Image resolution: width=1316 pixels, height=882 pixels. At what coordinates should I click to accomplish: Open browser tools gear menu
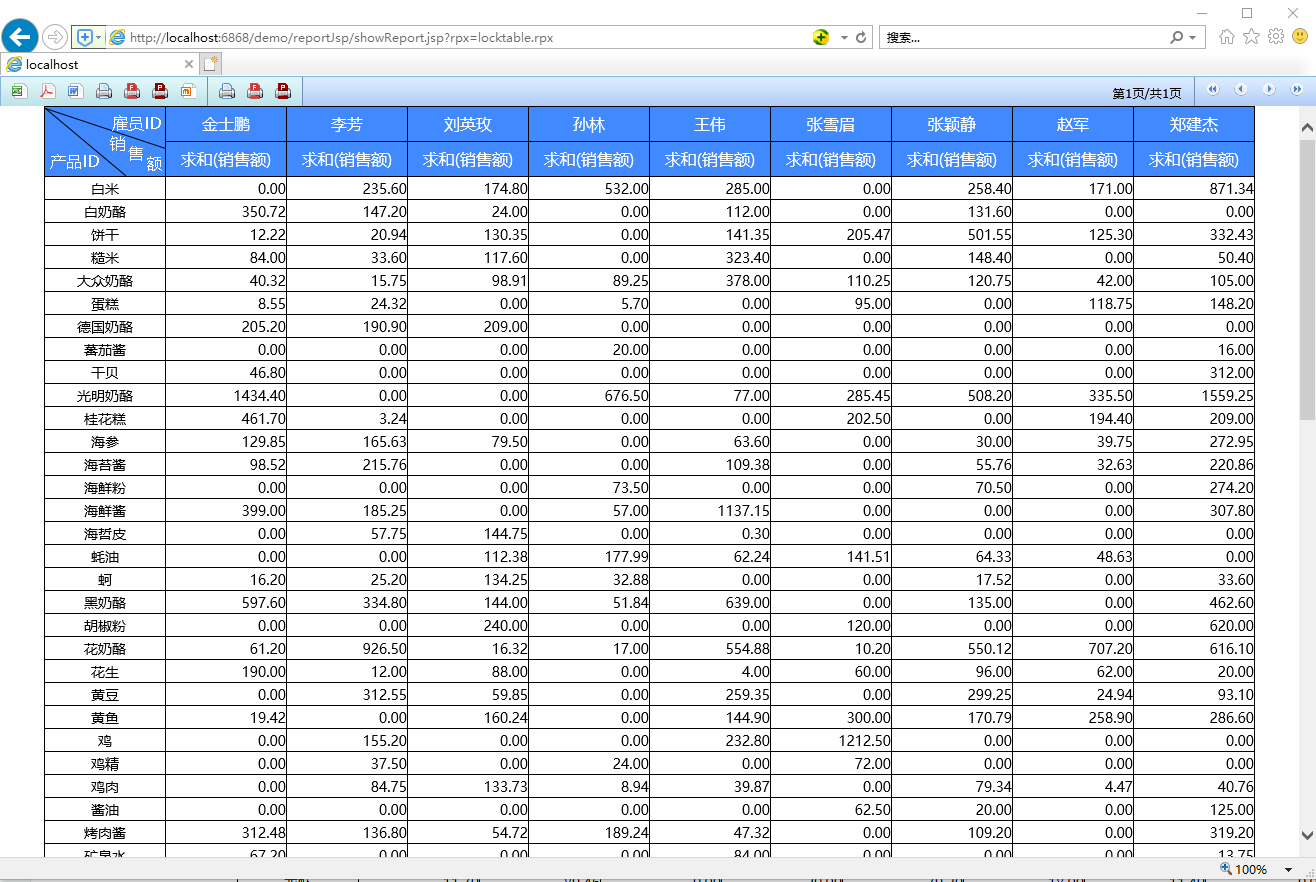pos(1275,37)
